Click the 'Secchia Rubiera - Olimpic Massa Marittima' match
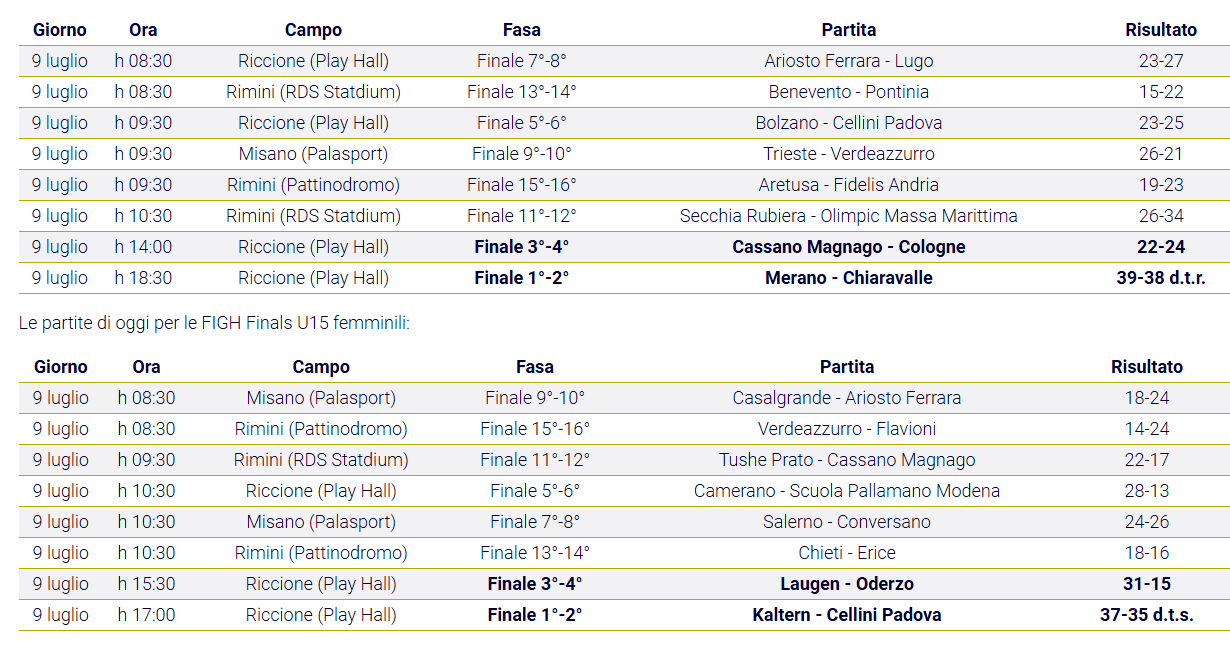The width and height of the screenshot is (1230, 650). pyautogui.click(x=849, y=216)
